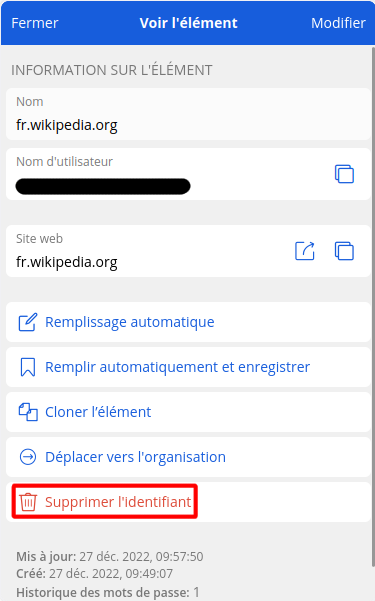Copy the Site web URL icon
The height and width of the screenshot is (601, 375).
[x=344, y=251]
